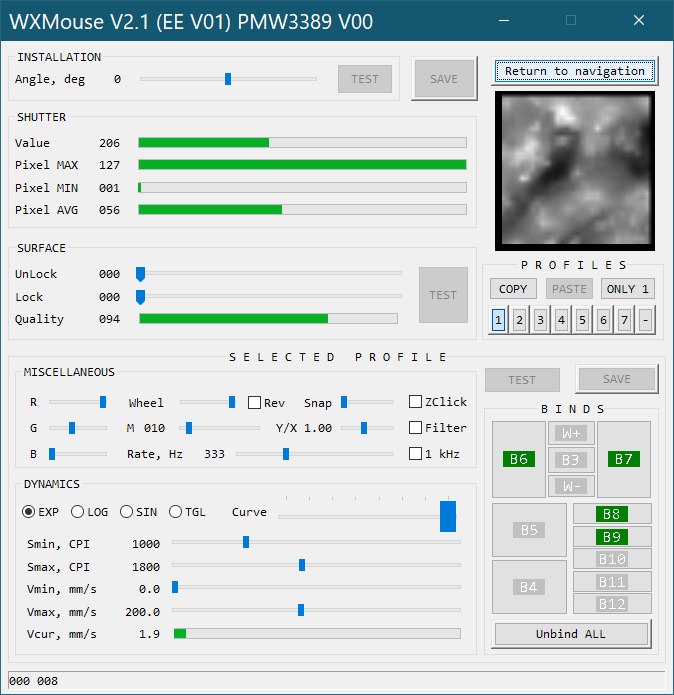Click the B9 bind button

tap(612, 537)
